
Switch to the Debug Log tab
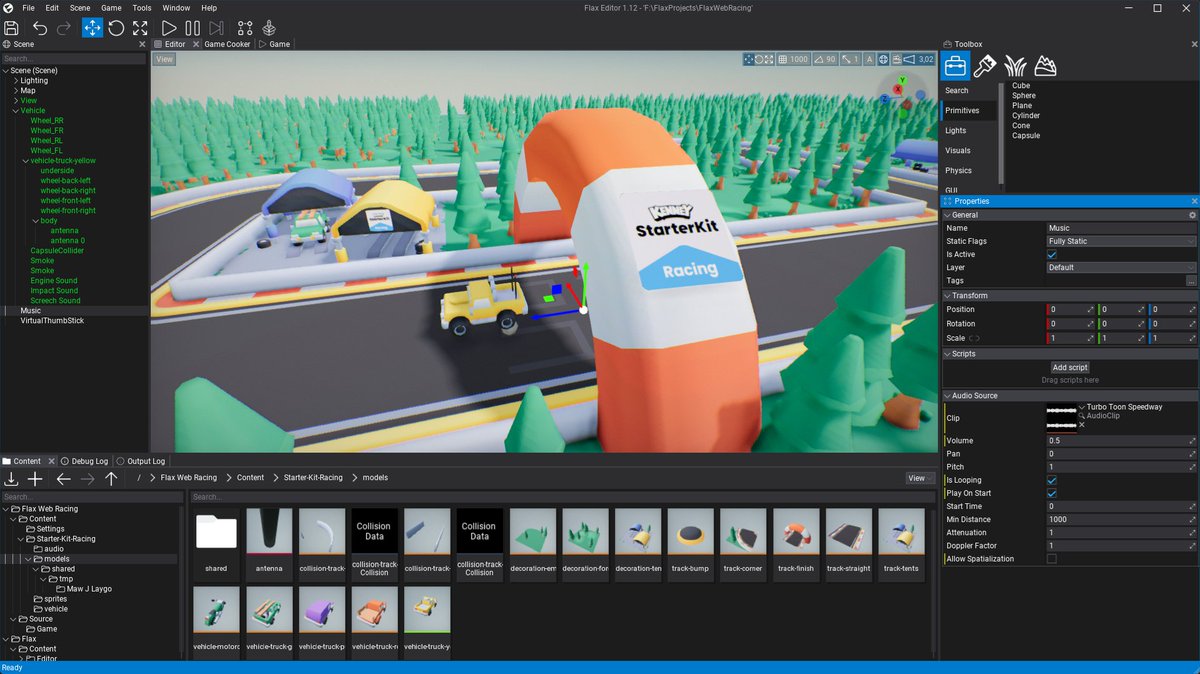85,461
